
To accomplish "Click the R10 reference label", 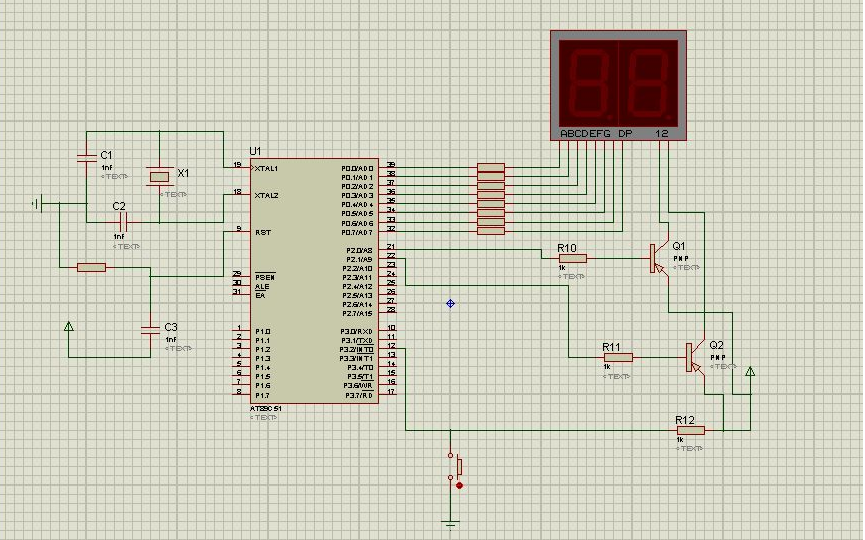I will click(567, 248).
